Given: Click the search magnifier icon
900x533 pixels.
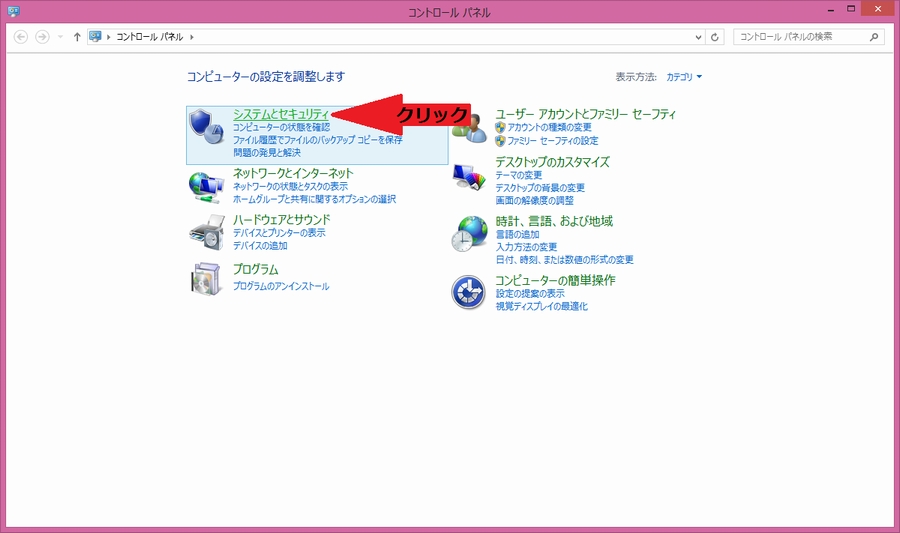Looking at the screenshot, I should tap(874, 37).
